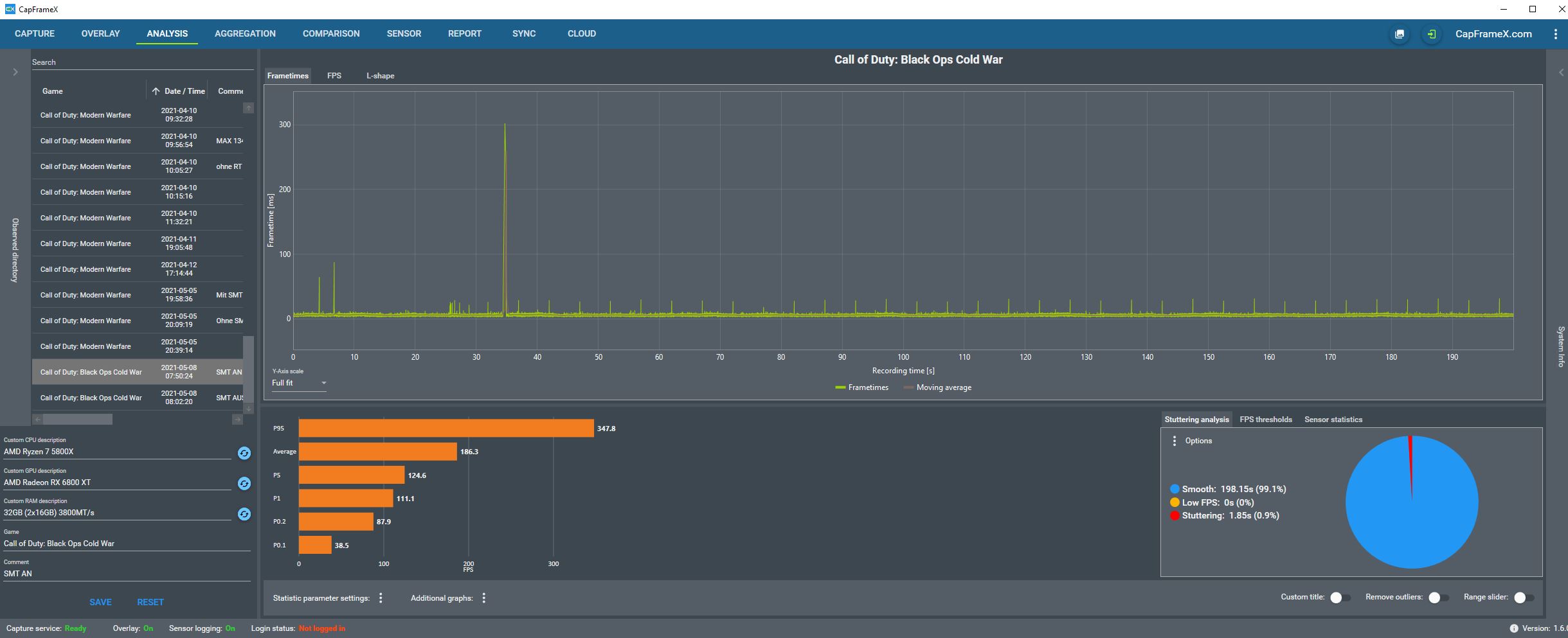The image size is (1568, 638).
Task: Click the record list horizontal scrollbar
Action: 78,420
